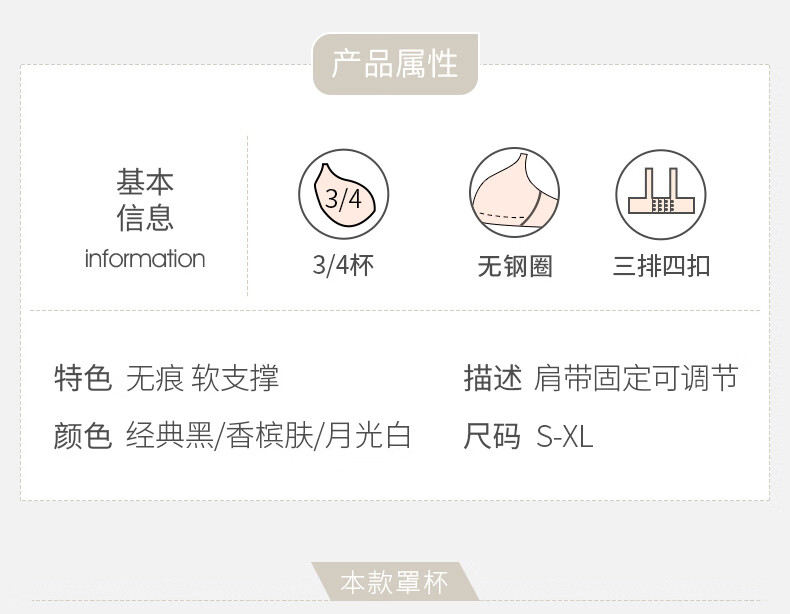790x614 pixels.
Task: Click the 三排四扣 label text
Action: (661, 265)
